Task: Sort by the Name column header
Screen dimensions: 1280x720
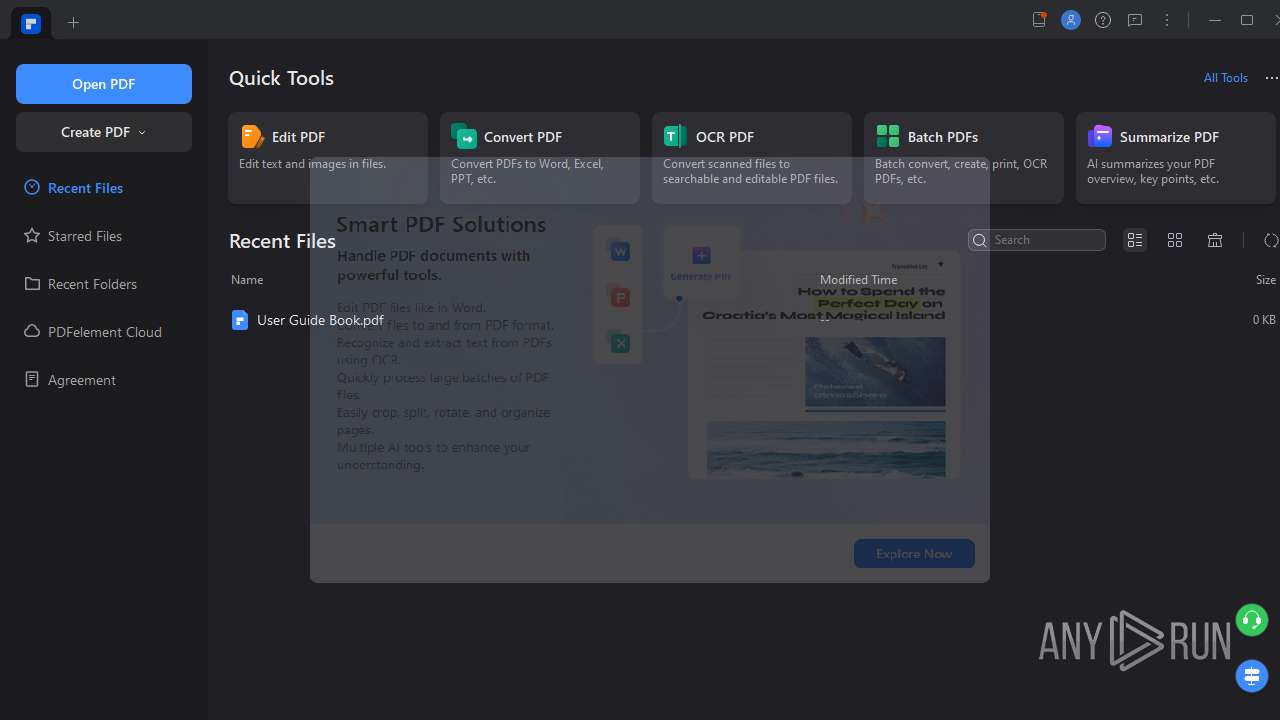Action: coord(247,280)
